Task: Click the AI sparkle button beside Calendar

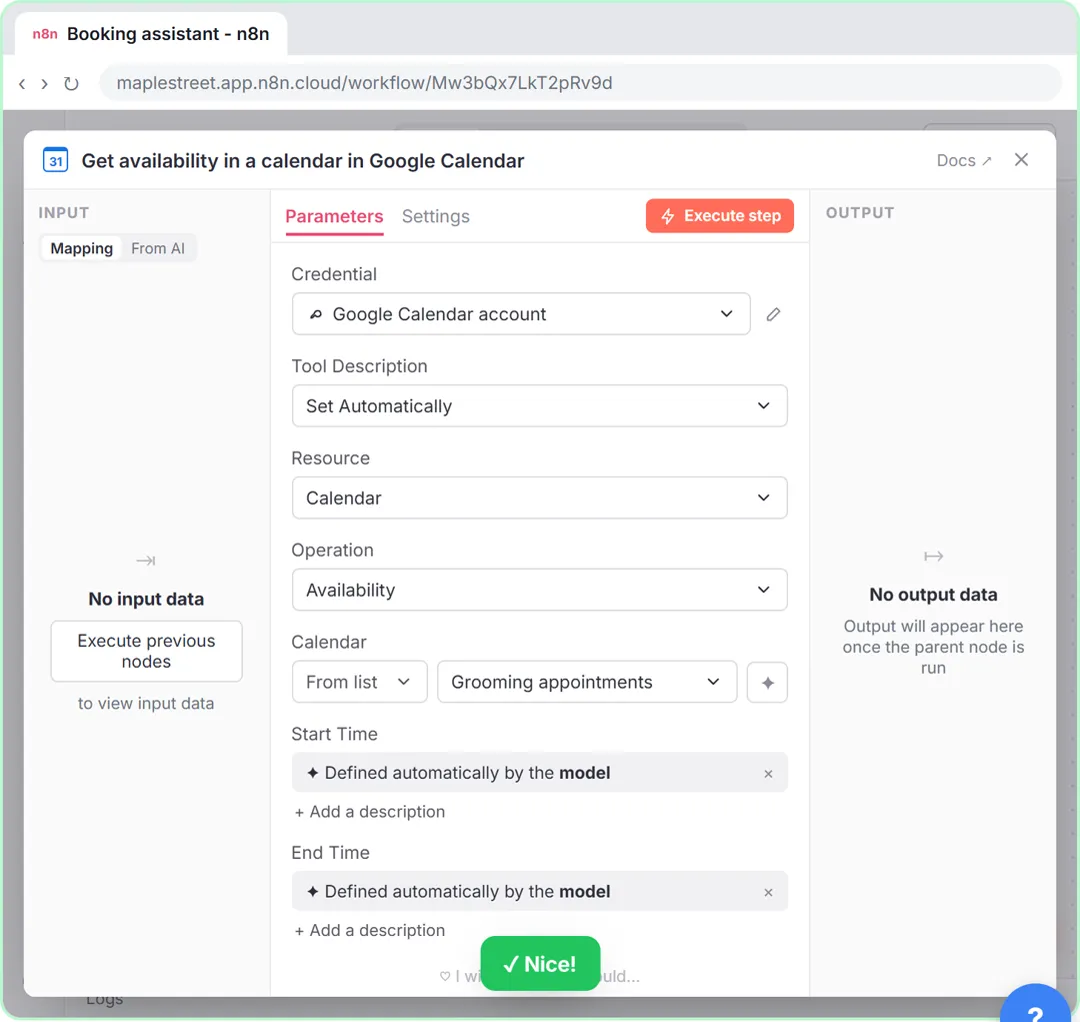Action: point(767,682)
